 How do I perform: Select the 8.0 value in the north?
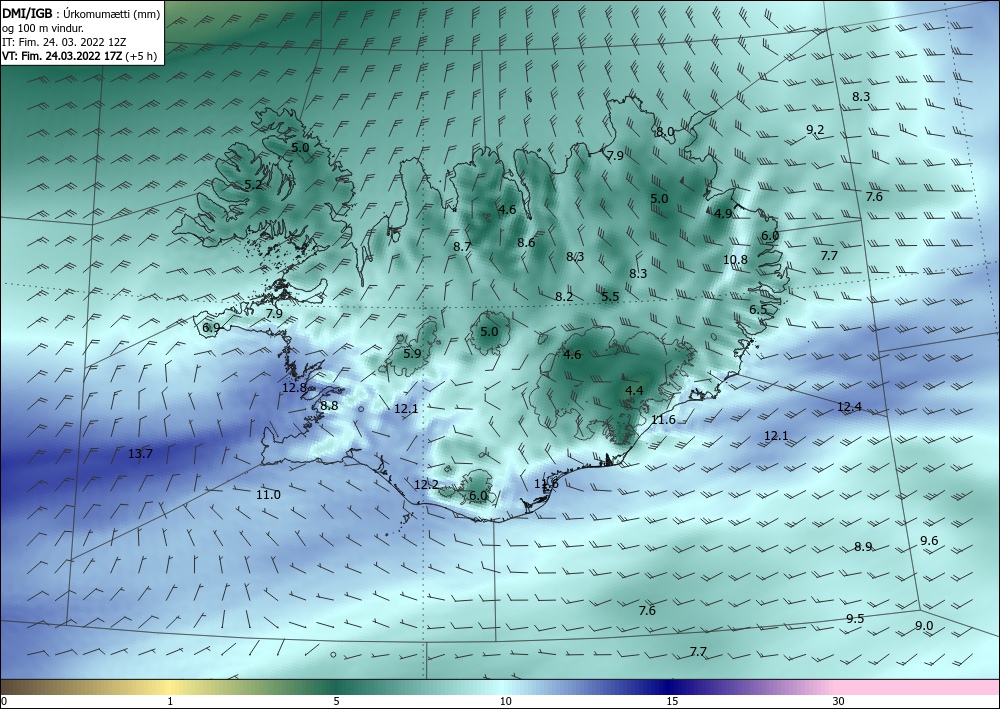coord(665,131)
